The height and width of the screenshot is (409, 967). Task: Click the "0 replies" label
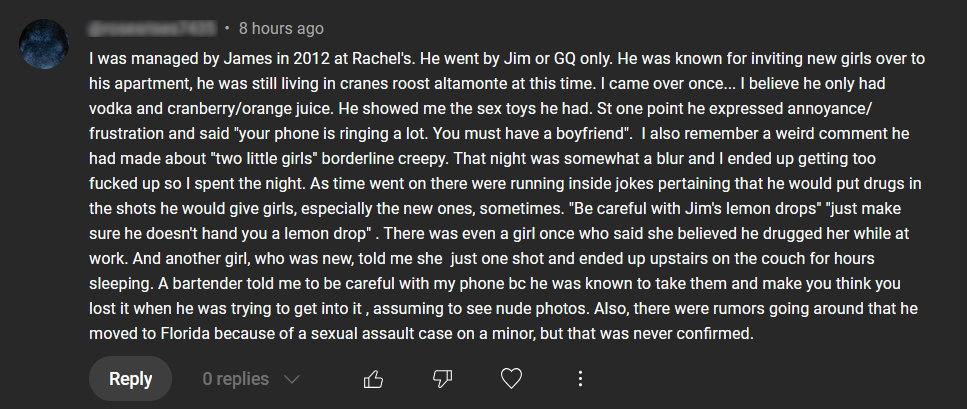tap(235, 380)
